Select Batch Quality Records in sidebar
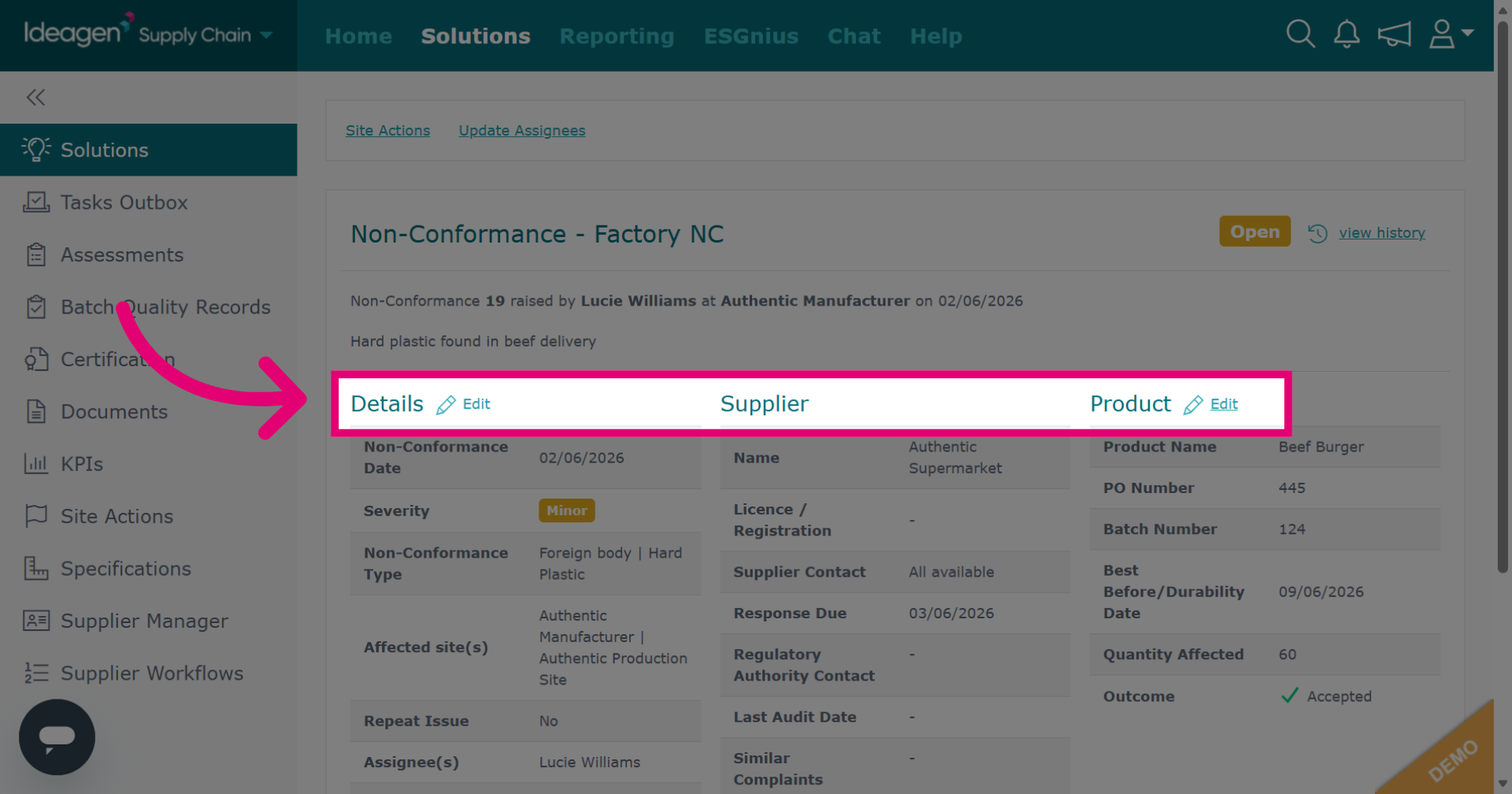Viewport: 1512px width, 794px height. pyautogui.click(x=165, y=307)
